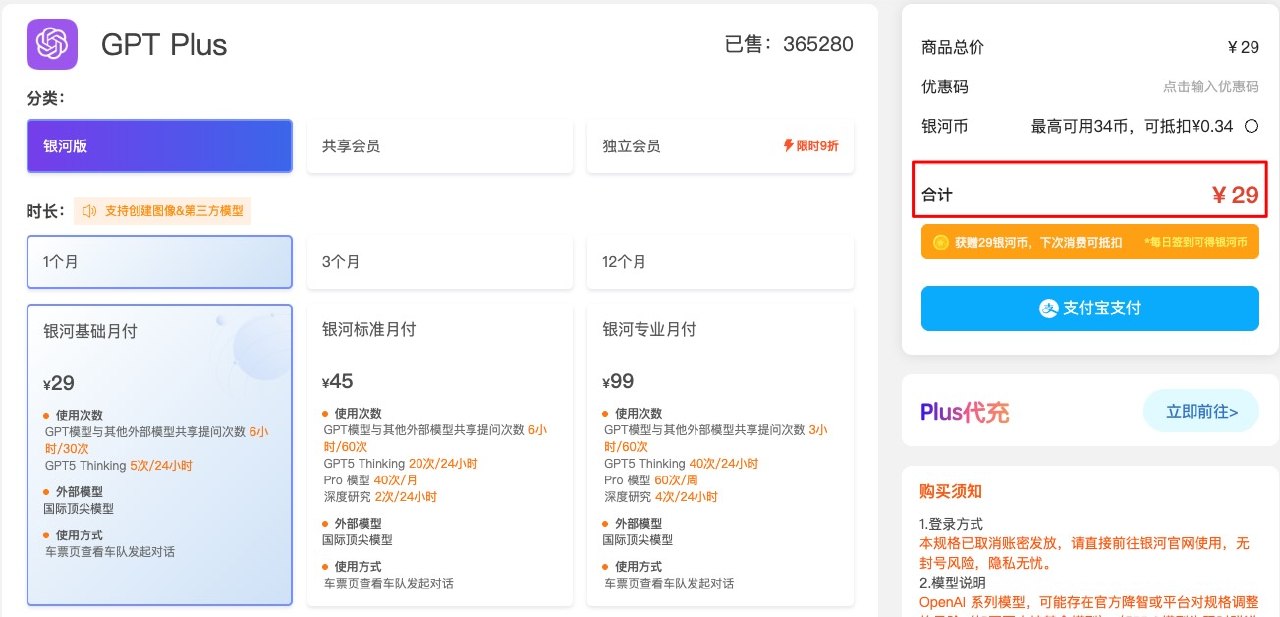The height and width of the screenshot is (617, 1280).
Task: Select the 银河基础月付 plan card
Action: tap(160, 455)
